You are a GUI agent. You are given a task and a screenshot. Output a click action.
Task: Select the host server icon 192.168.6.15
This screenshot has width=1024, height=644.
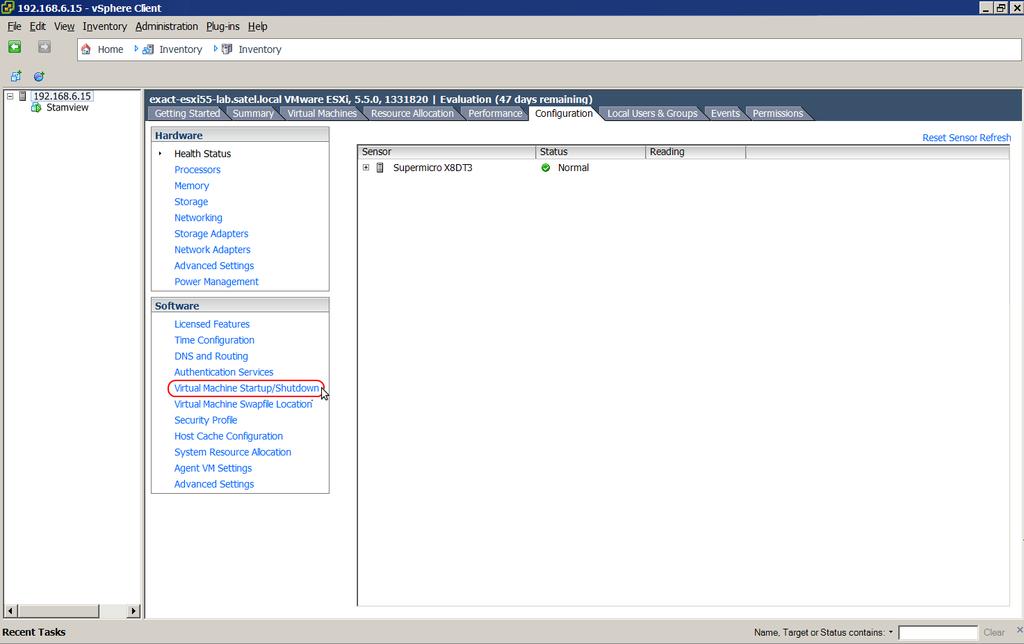pos(23,96)
